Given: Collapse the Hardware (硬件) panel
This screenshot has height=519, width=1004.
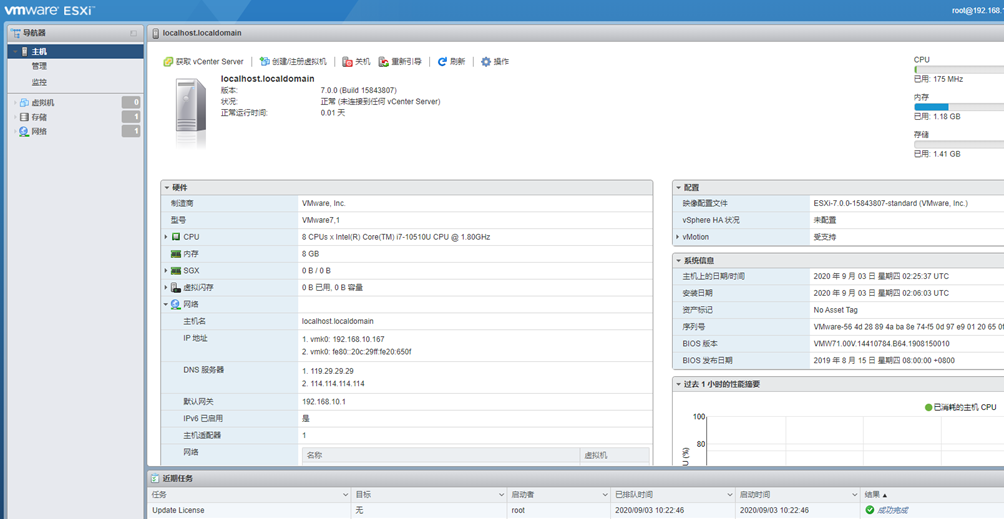Looking at the screenshot, I should pos(167,188).
